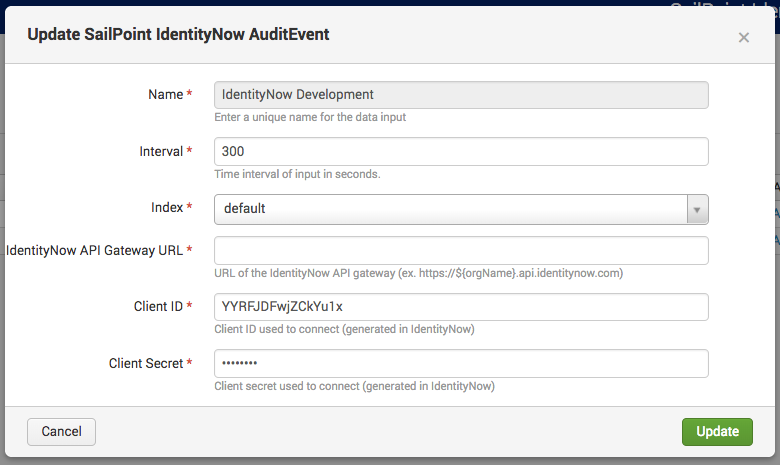Click the IdentityNow API Gateway URL field
The image size is (780, 465).
461,251
